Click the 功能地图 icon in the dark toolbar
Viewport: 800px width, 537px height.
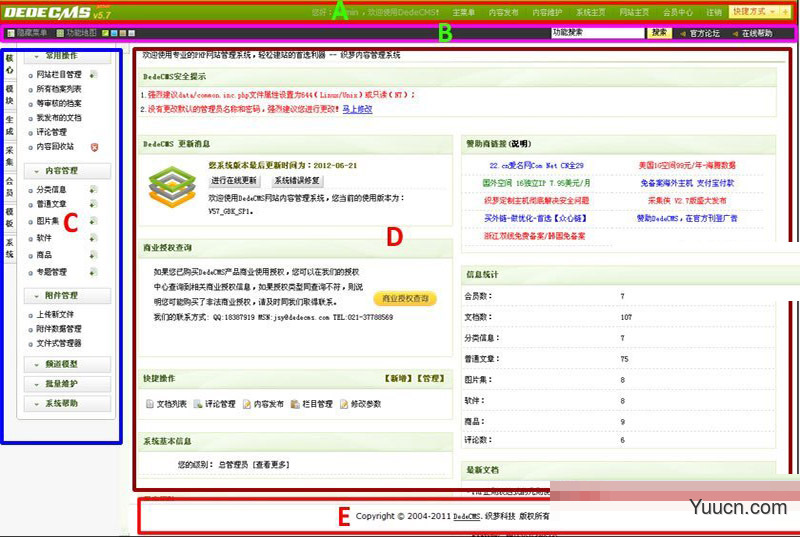pos(60,33)
